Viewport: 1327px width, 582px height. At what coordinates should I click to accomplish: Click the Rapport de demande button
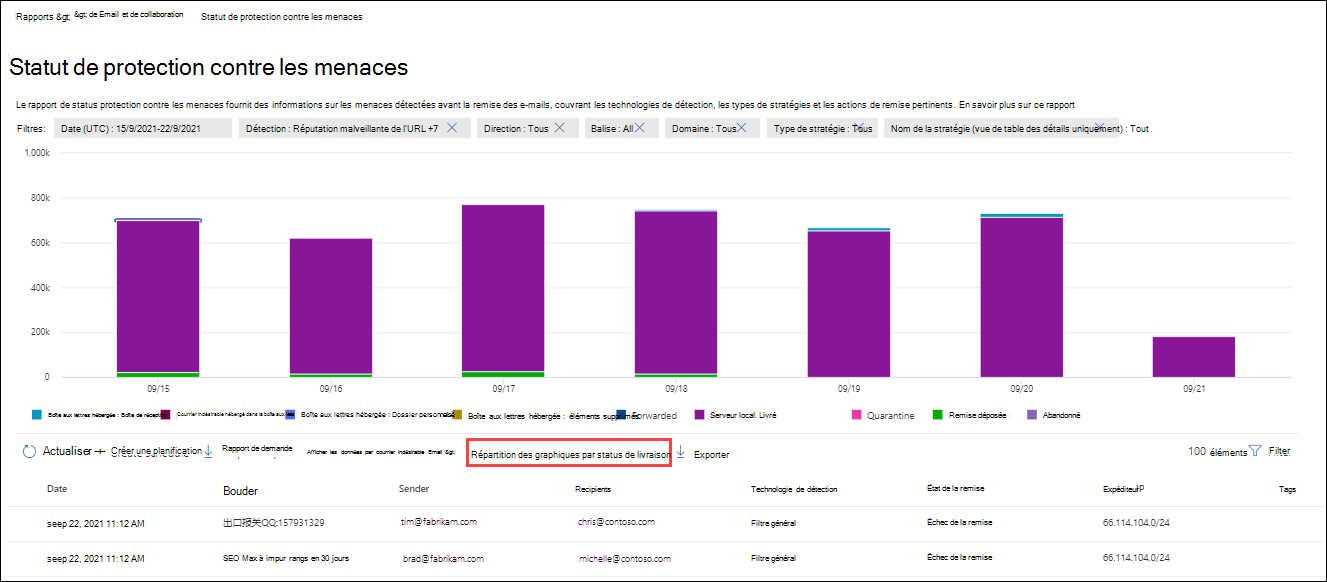tap(257, 449)
